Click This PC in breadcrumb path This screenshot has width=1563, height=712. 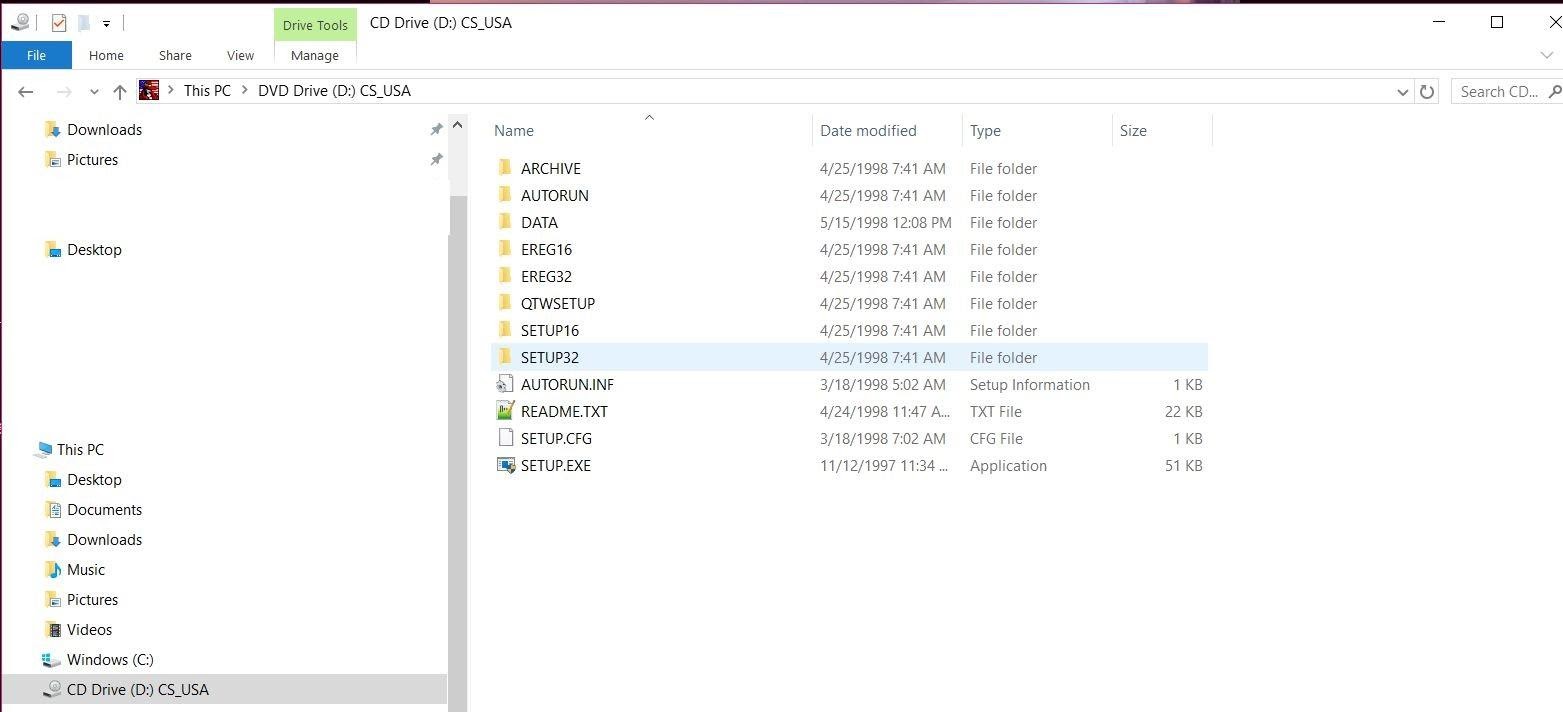pos(207,90)
